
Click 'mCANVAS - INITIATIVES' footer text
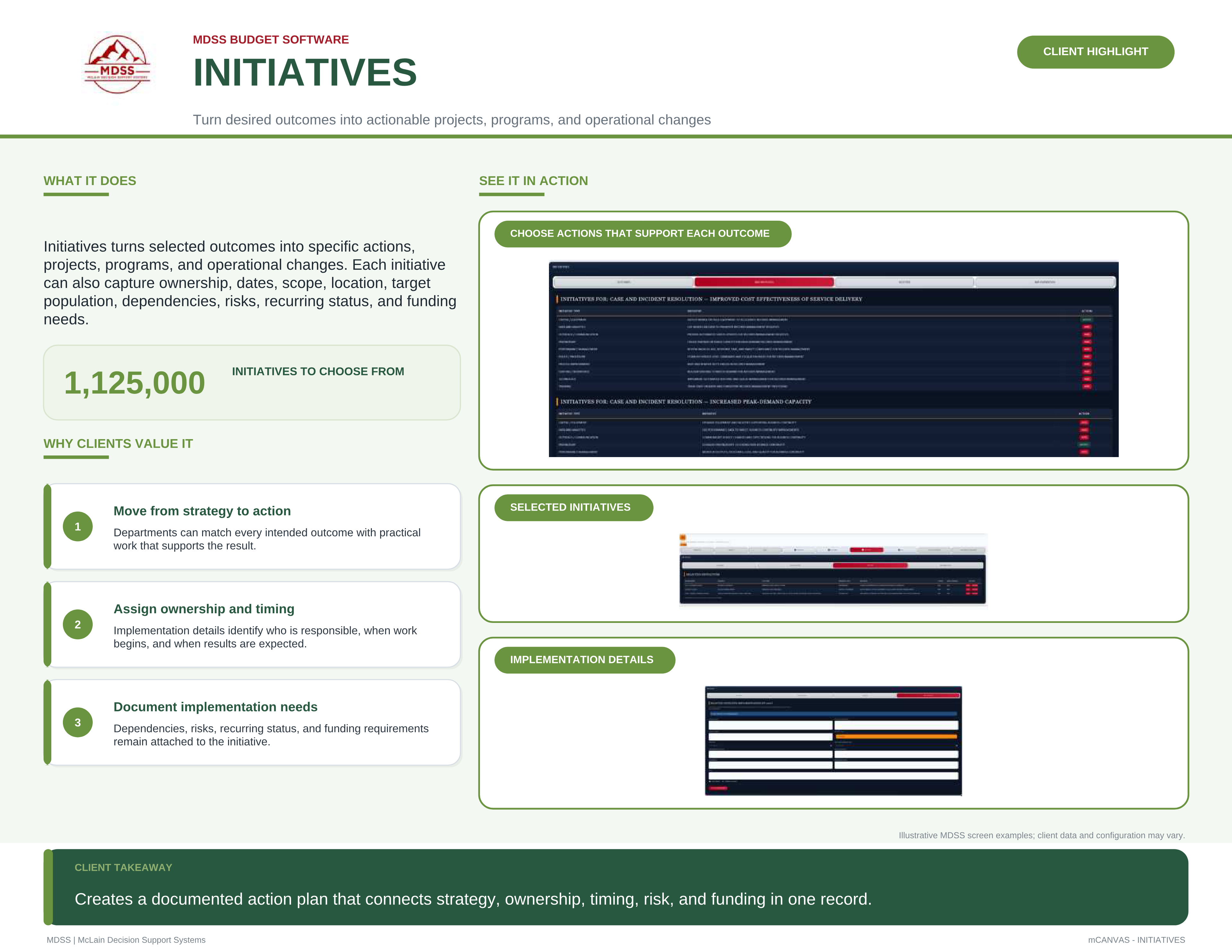pyautogui.click(x=1136, y=940)
